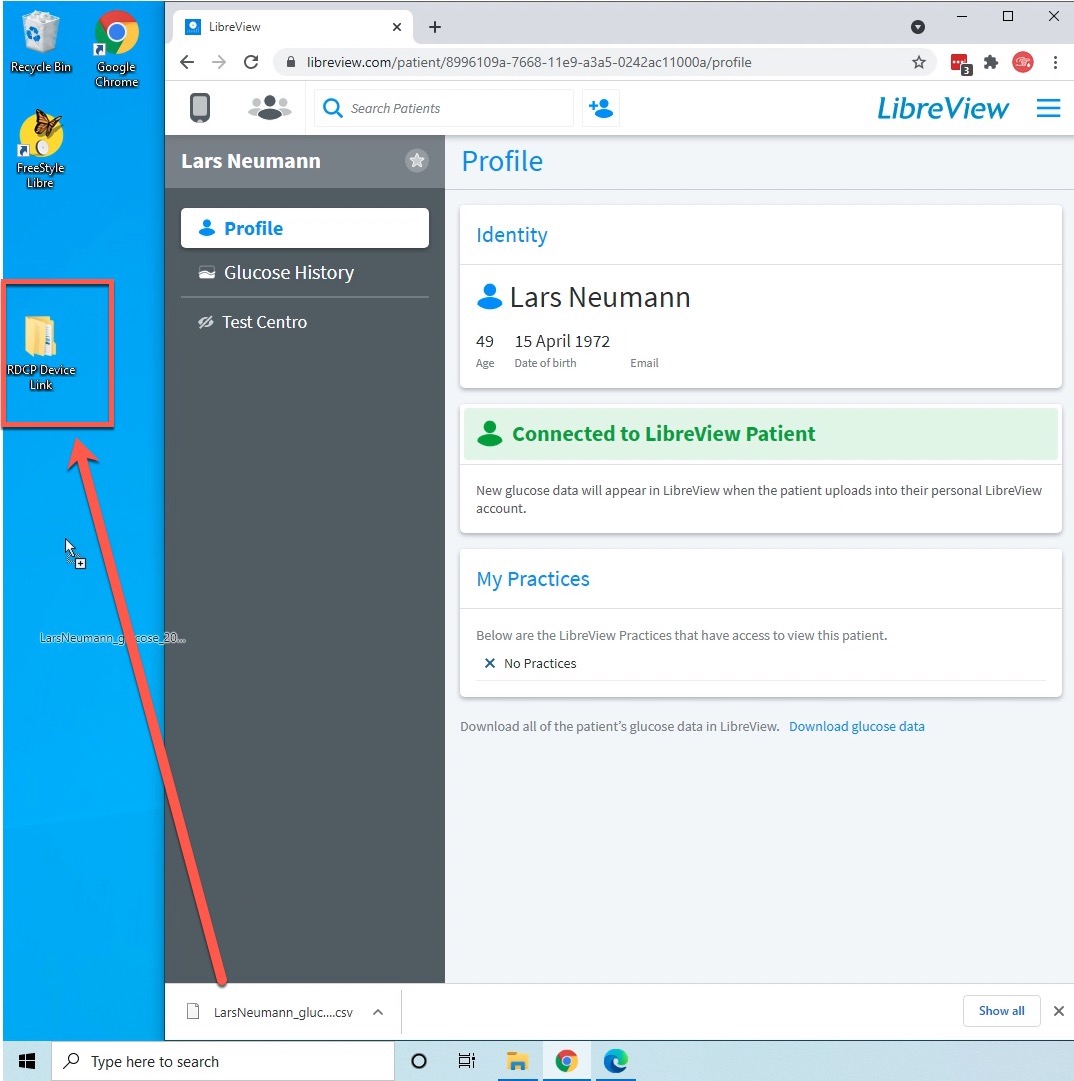
Task: Select the LibreView browser tab
Action: click(x=293, y=27)
